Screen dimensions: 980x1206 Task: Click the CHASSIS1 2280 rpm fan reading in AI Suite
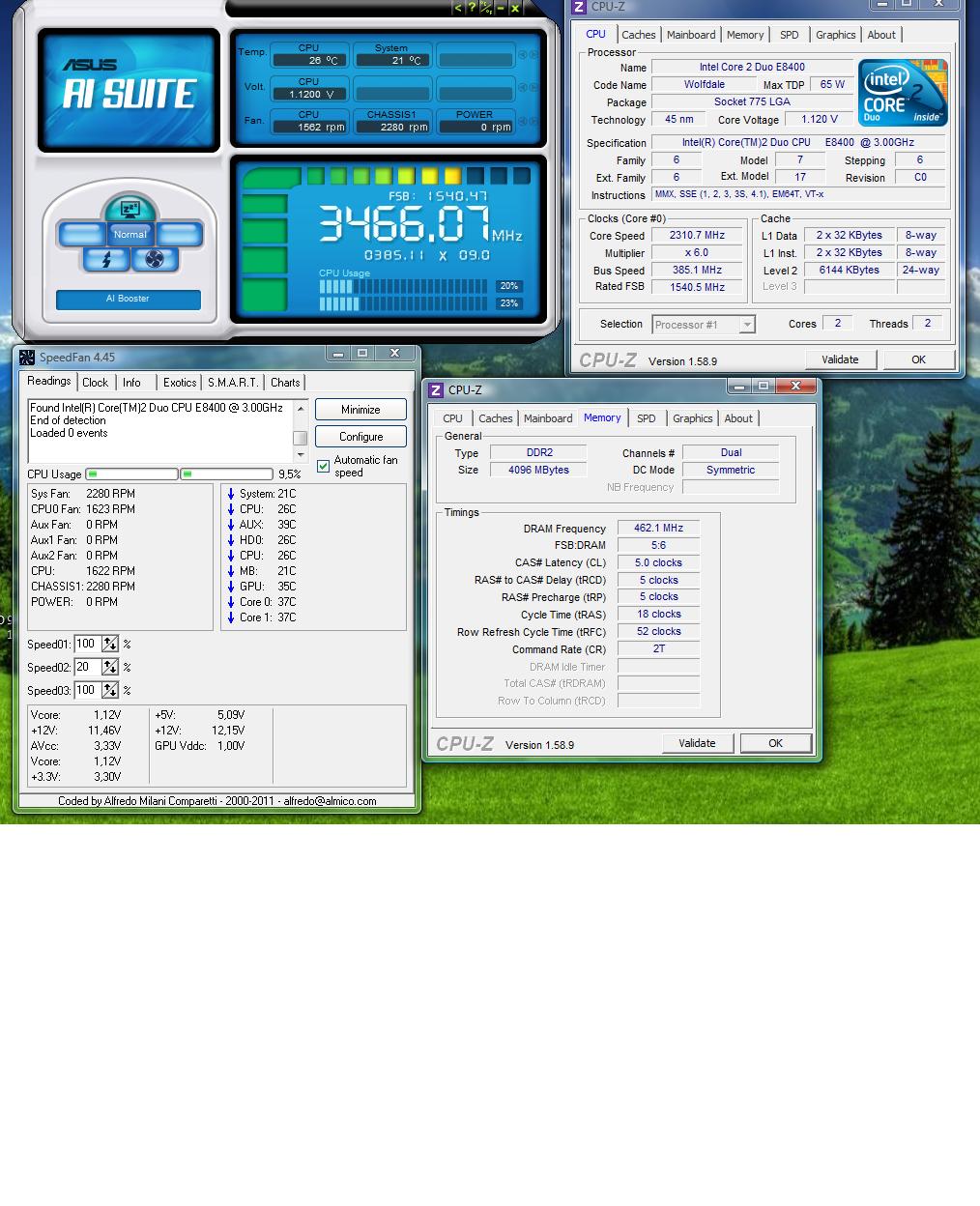point(391,121)
